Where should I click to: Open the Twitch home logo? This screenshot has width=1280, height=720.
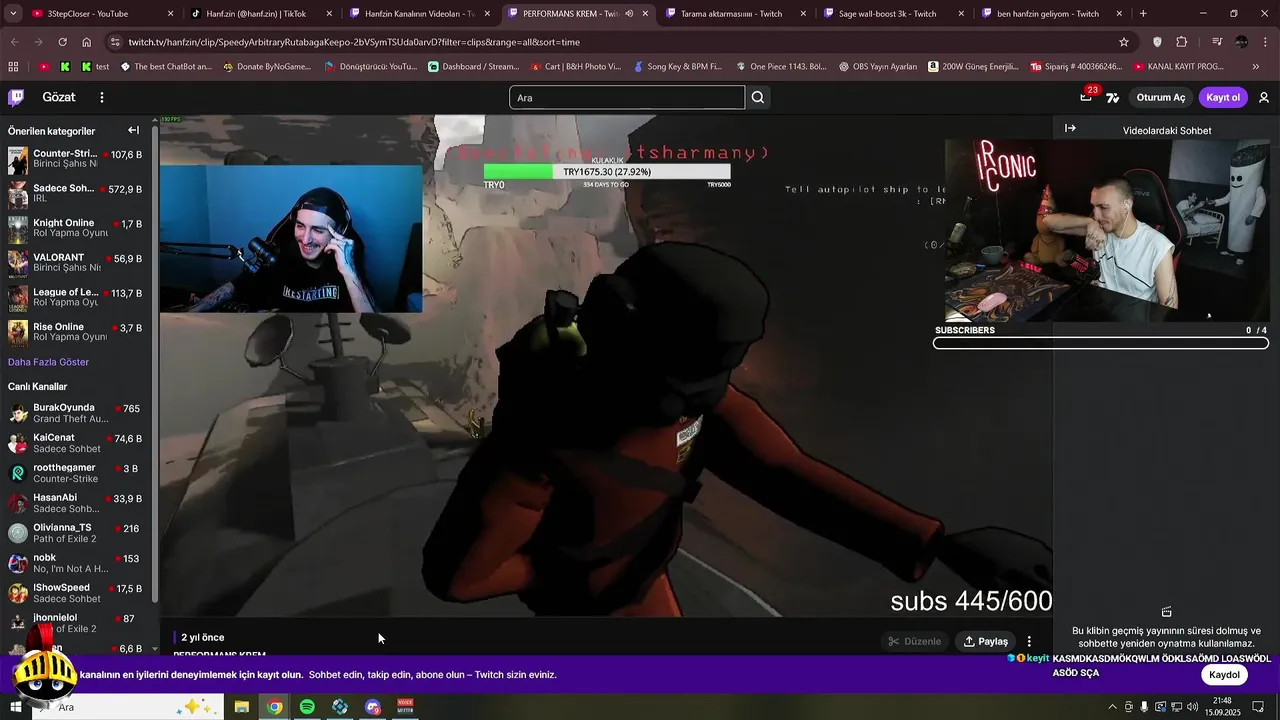coord(16,97)
